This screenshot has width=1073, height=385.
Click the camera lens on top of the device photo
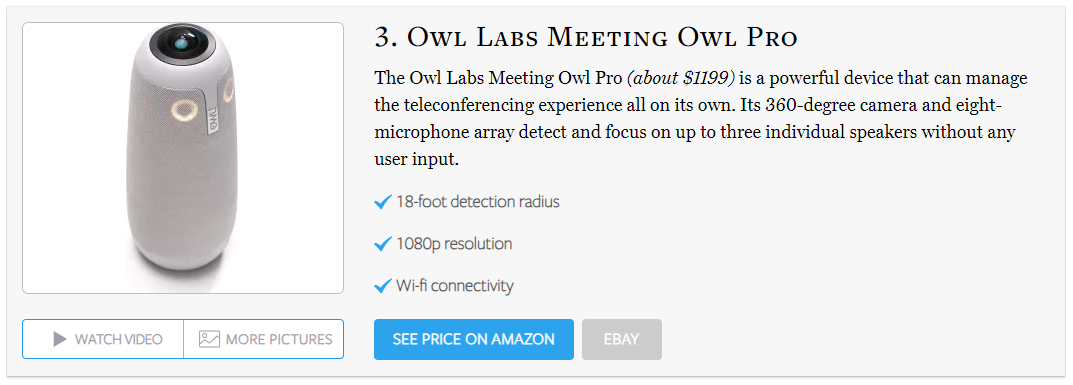tap(183, 45)
